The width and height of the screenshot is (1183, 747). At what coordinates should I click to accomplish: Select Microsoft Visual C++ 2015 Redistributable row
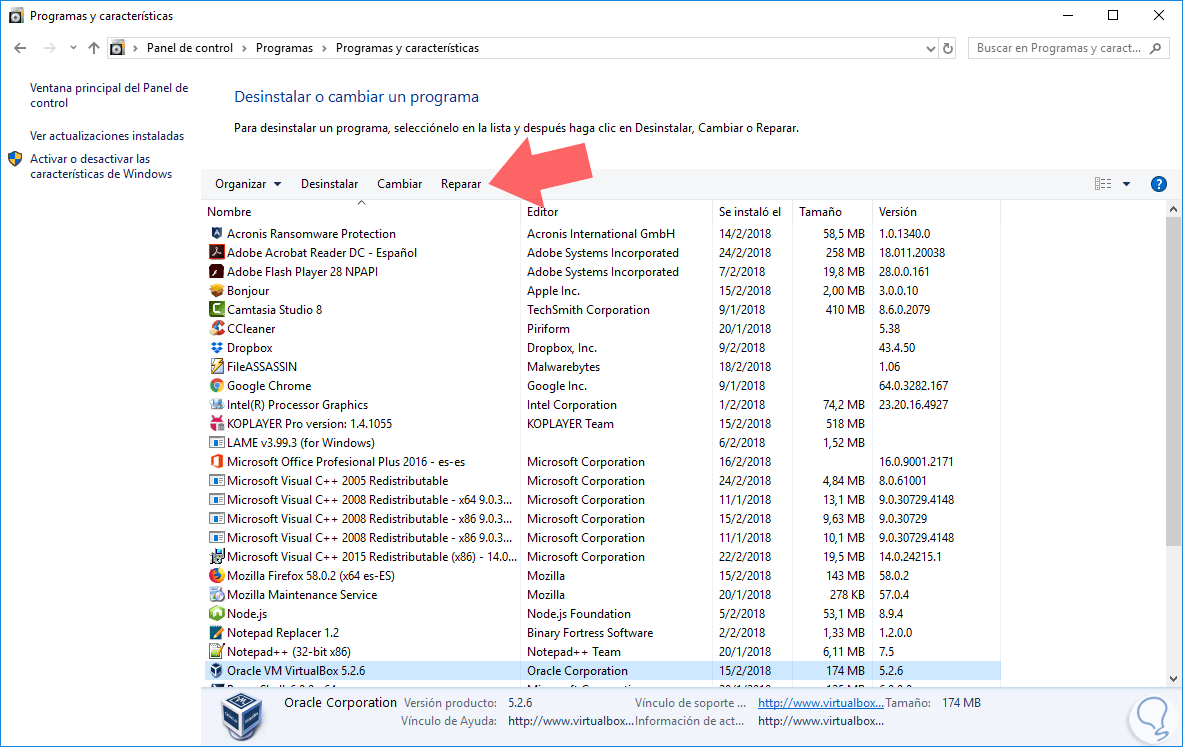[x=602, y=556]
